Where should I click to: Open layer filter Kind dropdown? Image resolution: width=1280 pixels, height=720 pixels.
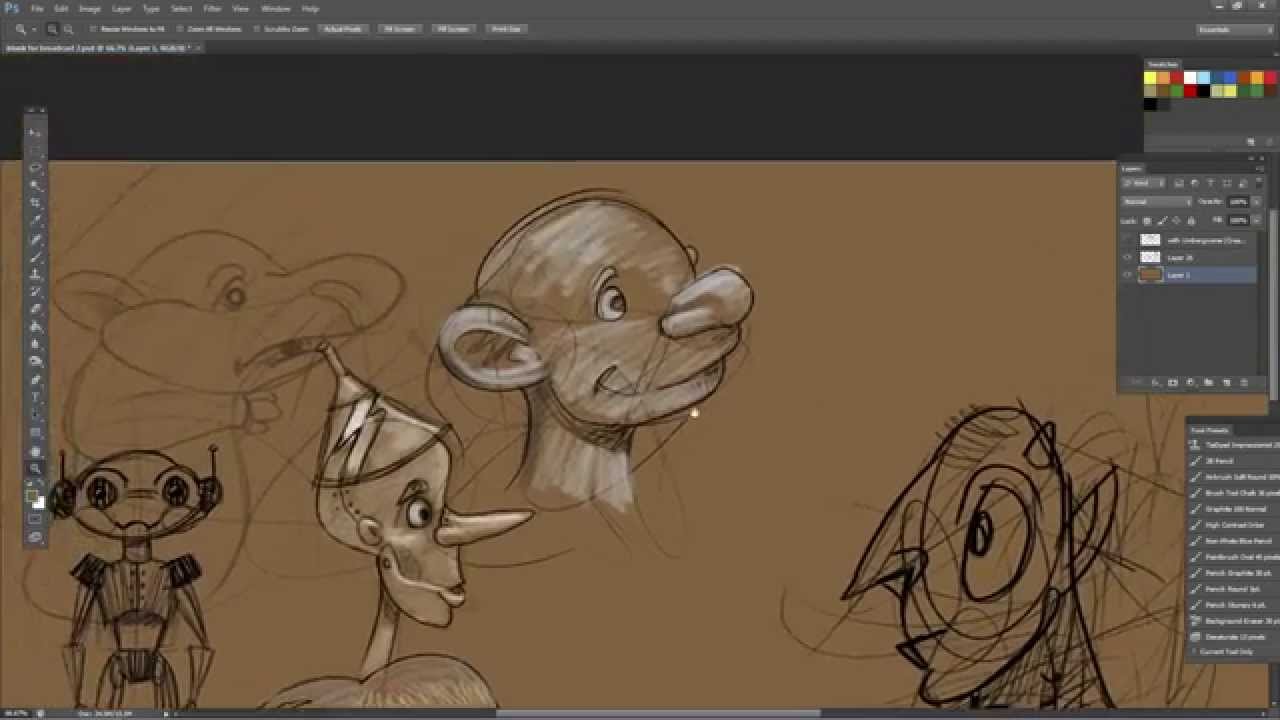point(1144,183)
